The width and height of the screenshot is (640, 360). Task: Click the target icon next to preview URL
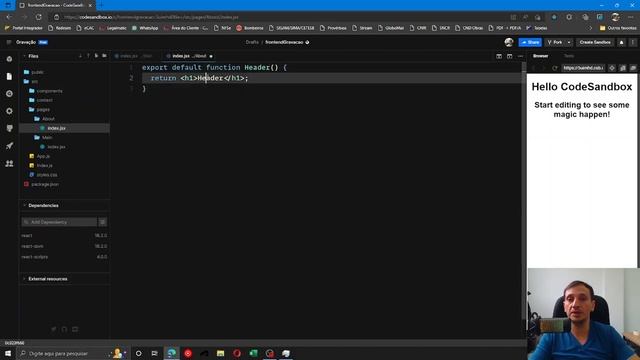(612, 68)
